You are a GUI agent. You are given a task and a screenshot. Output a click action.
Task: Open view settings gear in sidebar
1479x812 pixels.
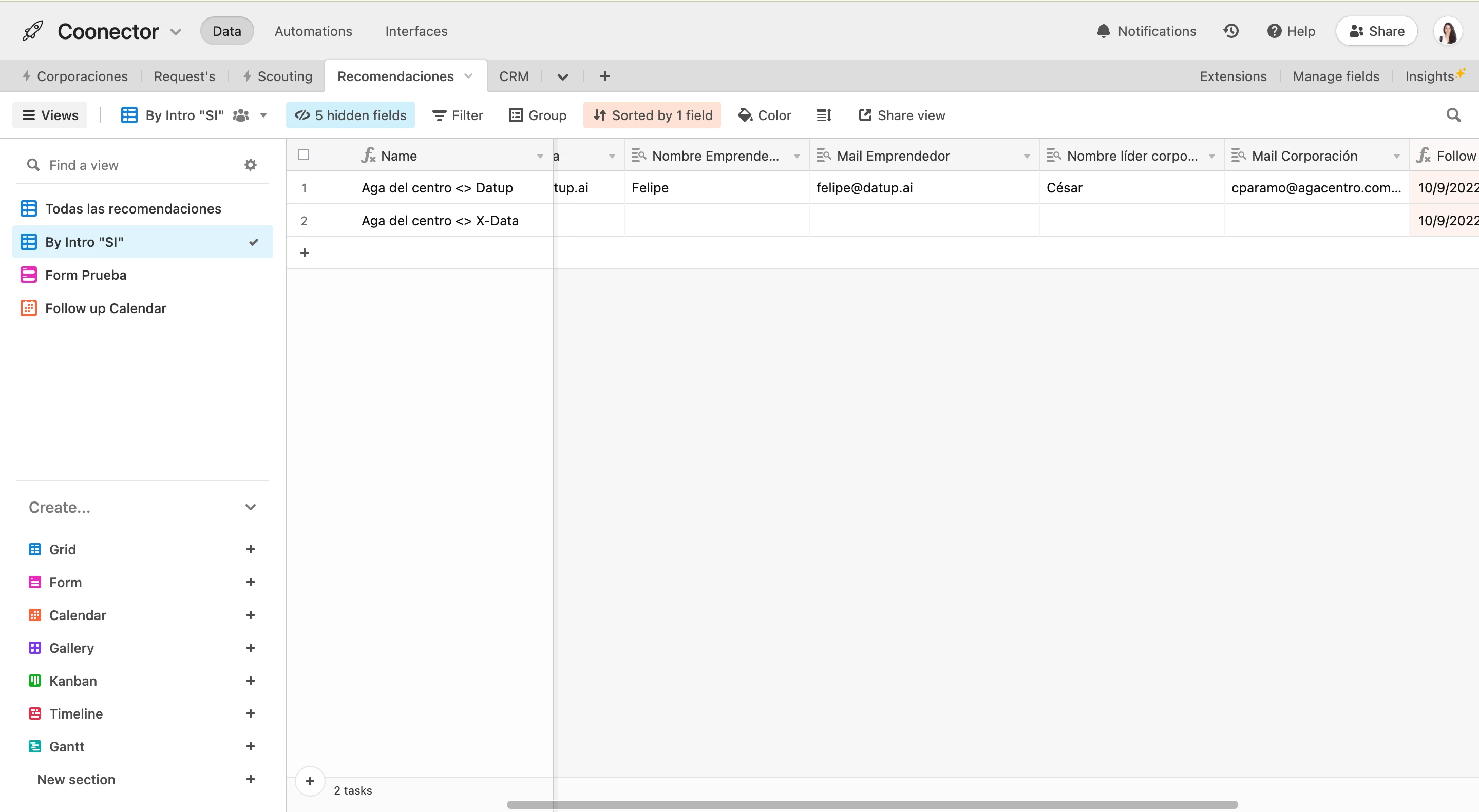(x=250, y=165)
